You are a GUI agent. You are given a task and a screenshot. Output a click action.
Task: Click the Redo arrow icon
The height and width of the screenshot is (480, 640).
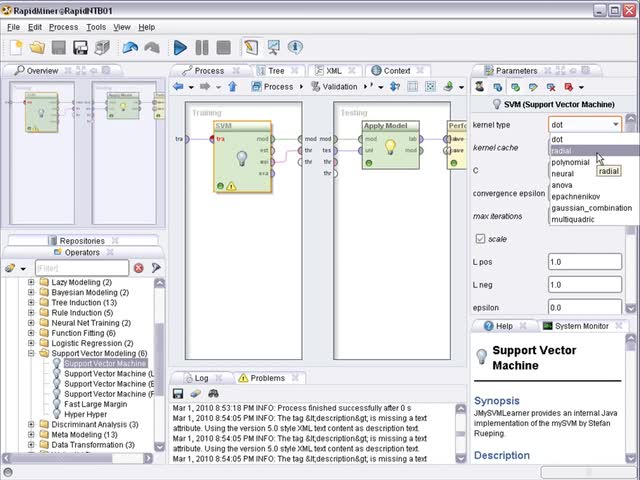152,48
